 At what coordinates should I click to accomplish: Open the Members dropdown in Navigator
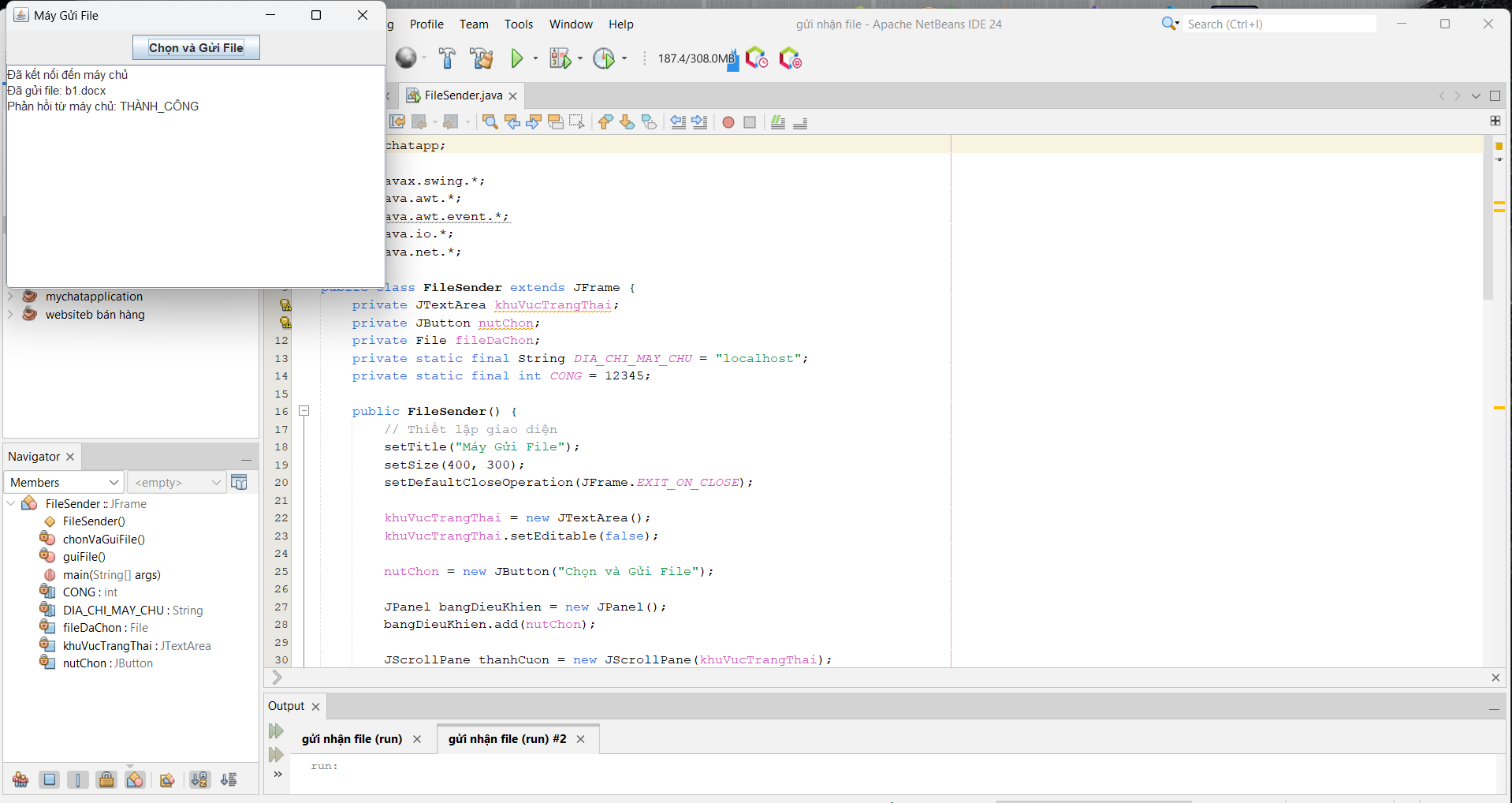click(65, 482)
